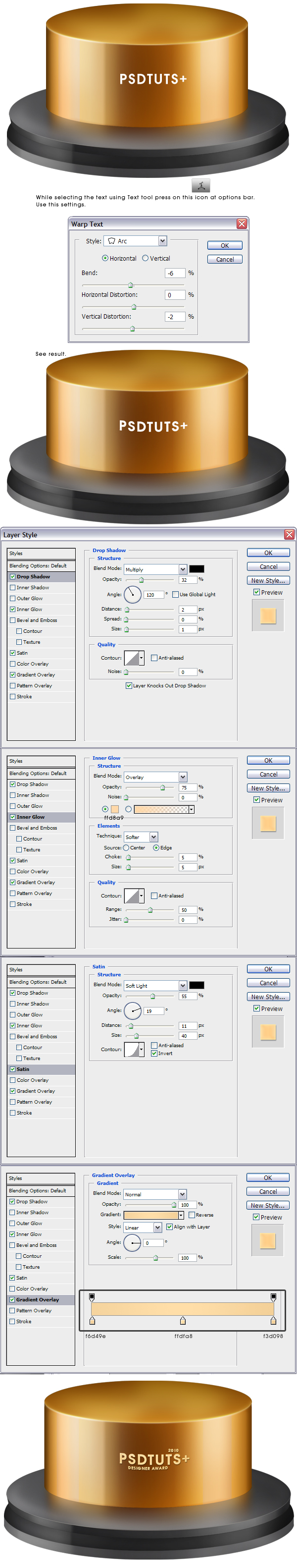297x1568 pixels.
Task: Click the Warp Text Bend slider handle
Action: 130,285
